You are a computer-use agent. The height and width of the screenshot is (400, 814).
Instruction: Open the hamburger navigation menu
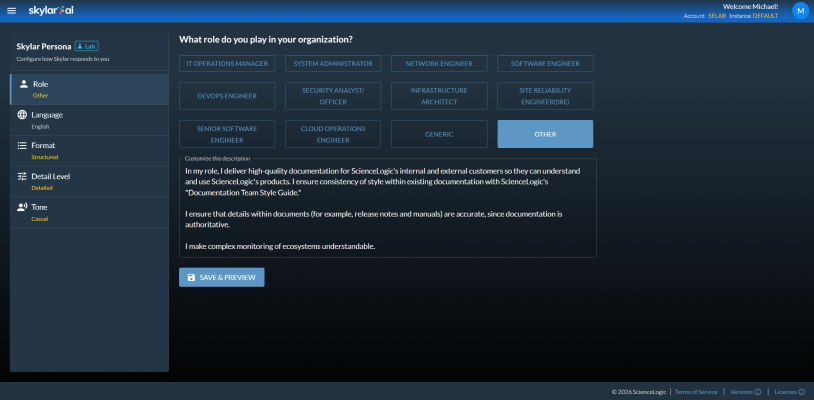point(11,11)
